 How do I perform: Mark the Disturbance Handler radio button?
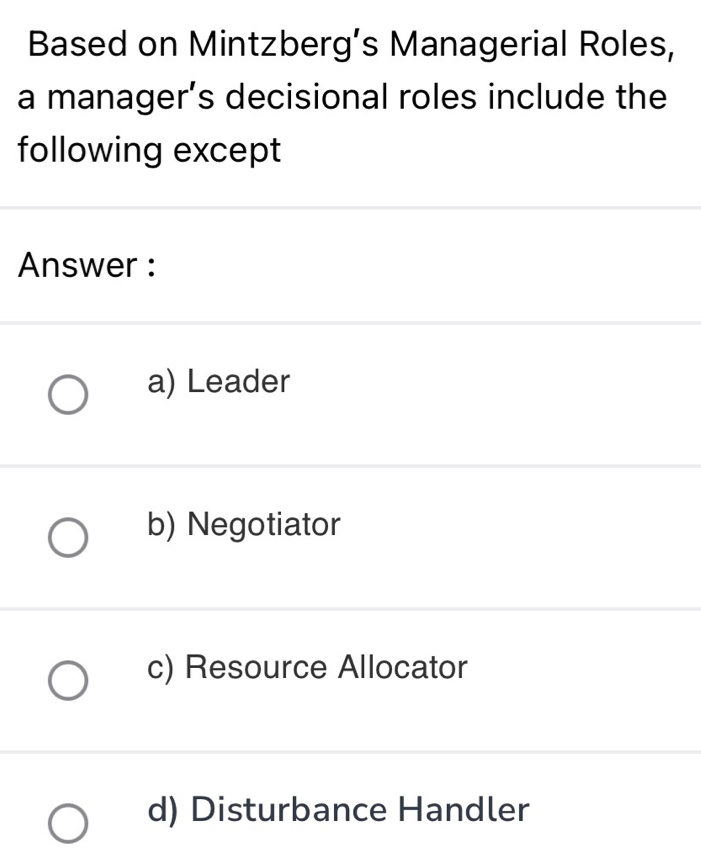(x=68, y=823)
